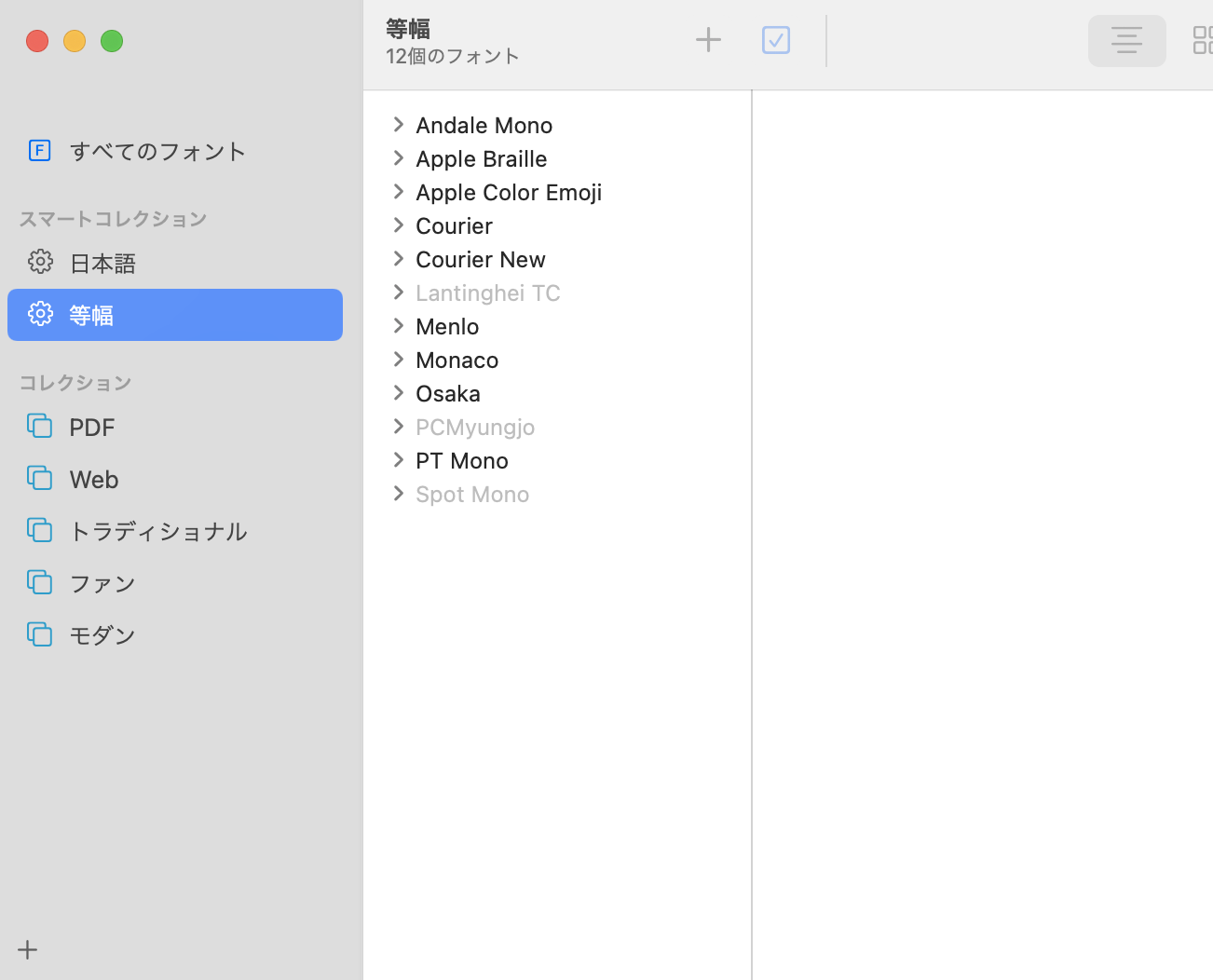Add a new collection with the sidebar plus button
Image resolution: width=1213 pixels, height=980 pixels.
[28, 949]
